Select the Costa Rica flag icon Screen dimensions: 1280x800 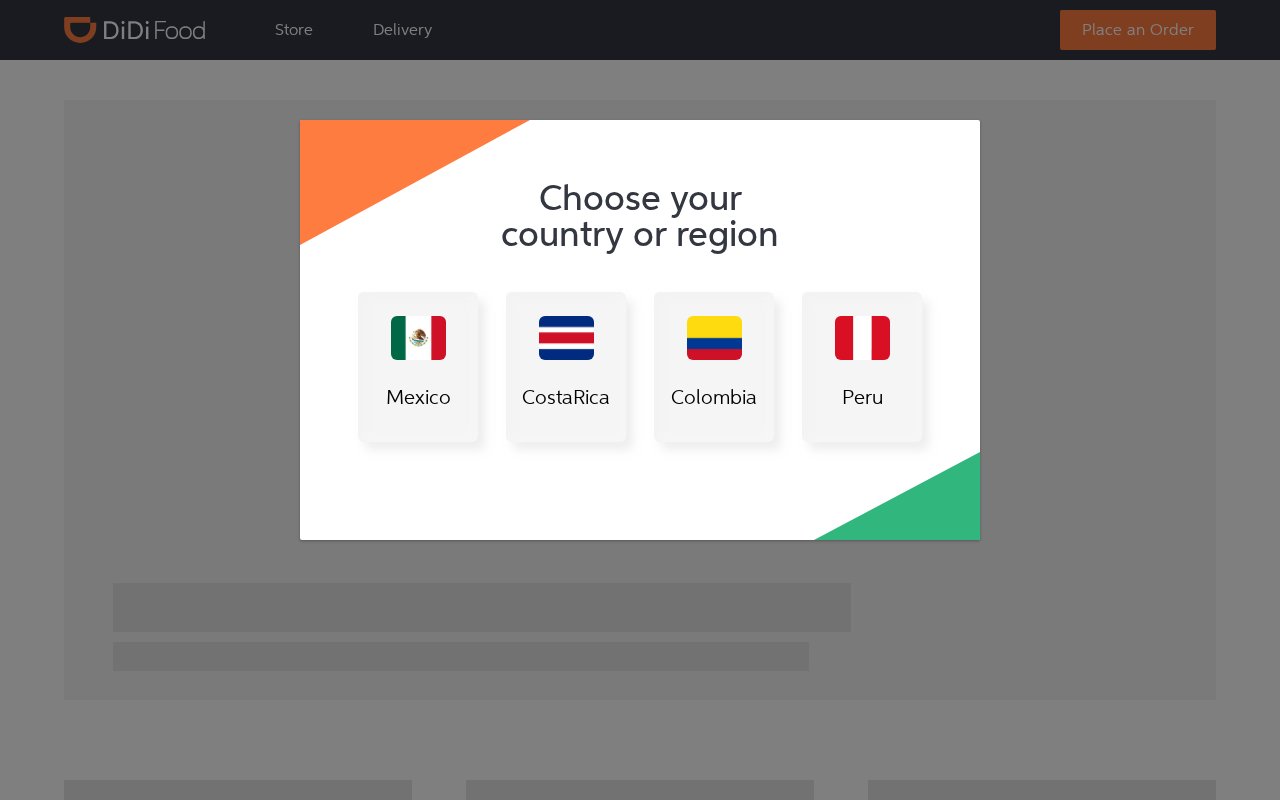[566, 338]
